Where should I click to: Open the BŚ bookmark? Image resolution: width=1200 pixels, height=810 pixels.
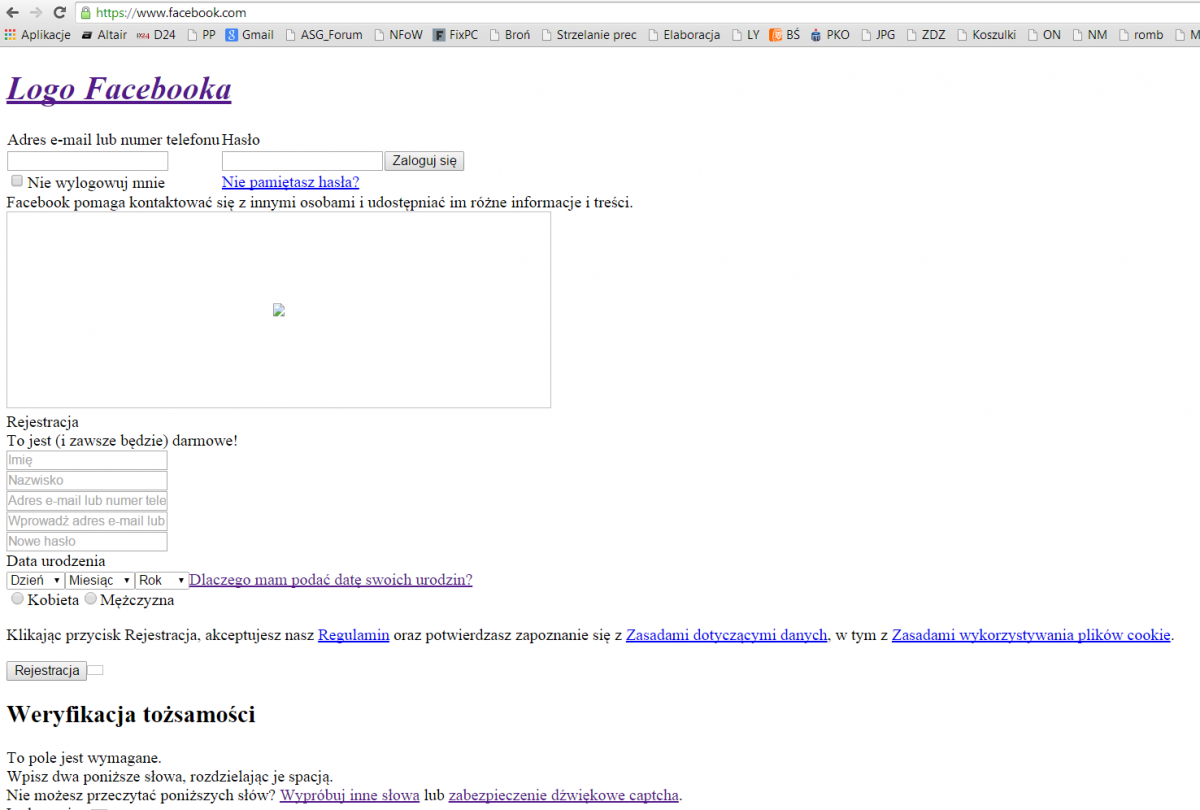pos(784,35)
